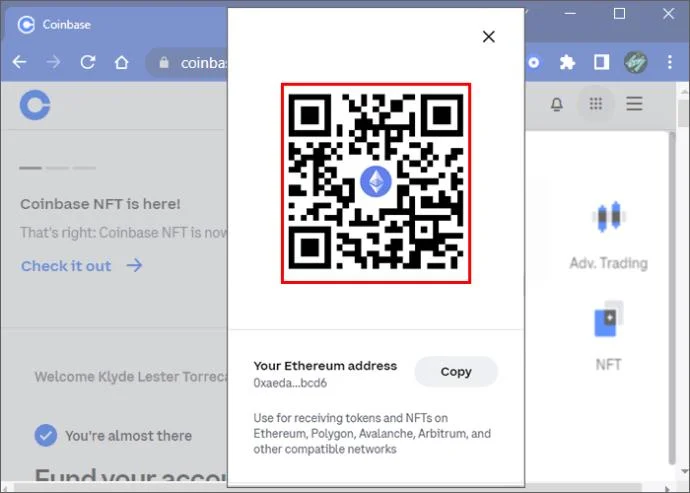Open the Coinbase apps grid menu
This screenshot has height=493, width=690.
pyautogui.click(x=595, y=104)
